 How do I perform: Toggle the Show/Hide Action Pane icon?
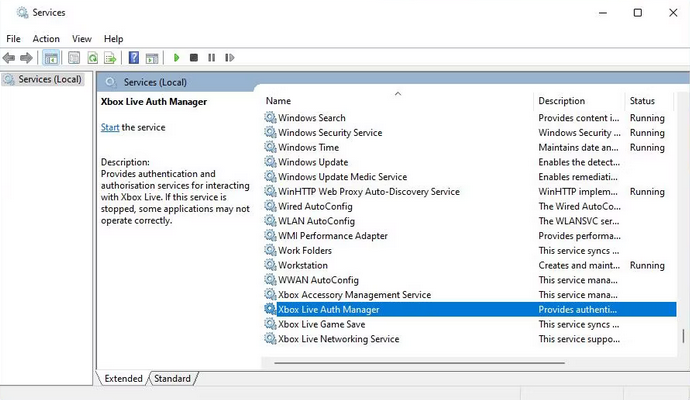click(152, 58)
